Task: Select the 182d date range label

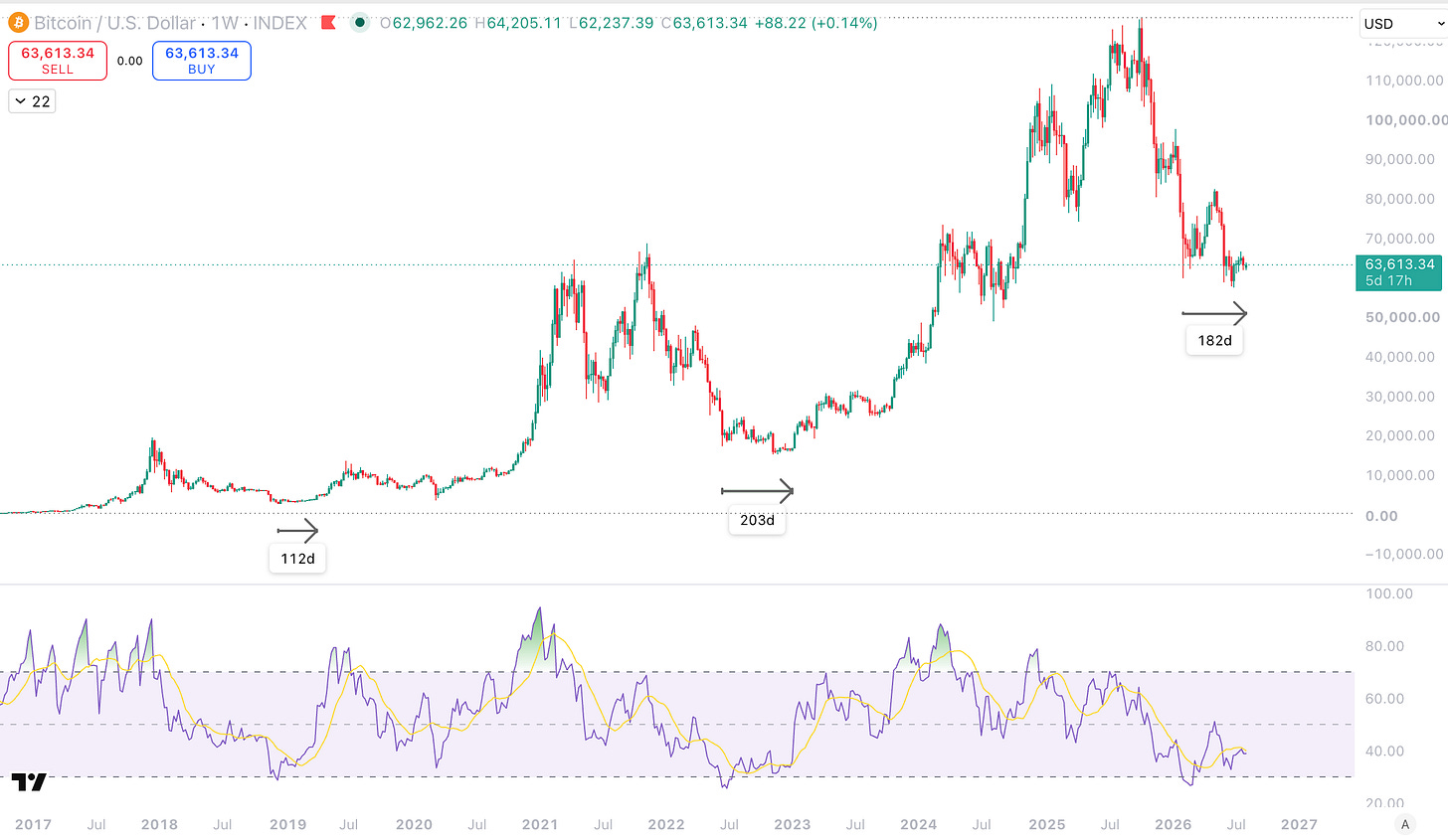Action: click(x=1214, y=340)
